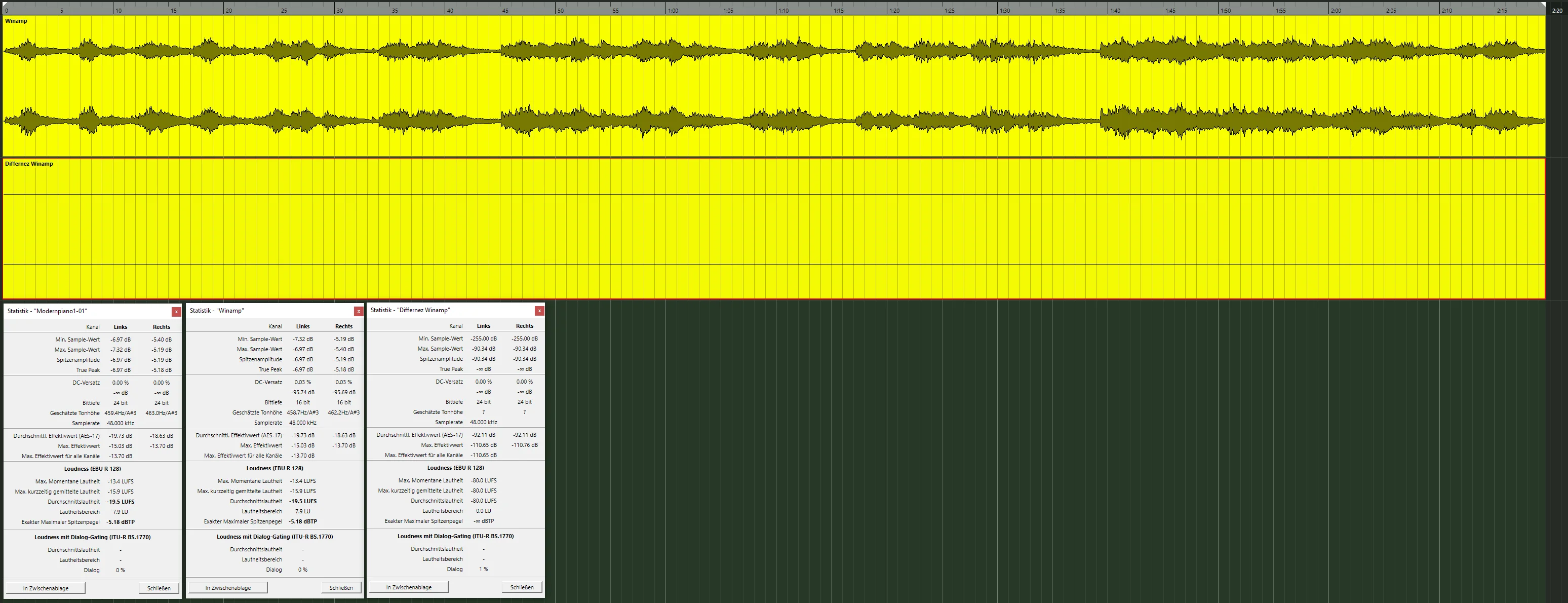Close the Statistik "Winamp" dialog with its red X

tap(359, 311)
